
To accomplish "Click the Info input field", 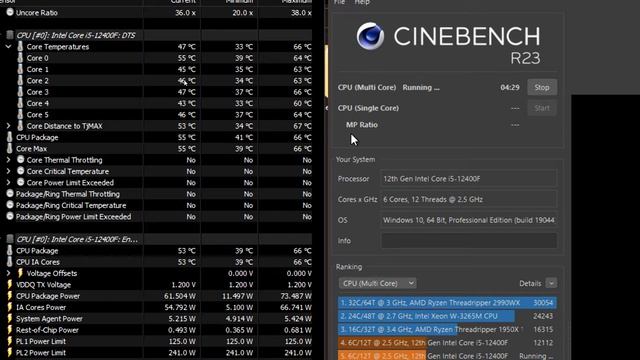I will 469,240.
